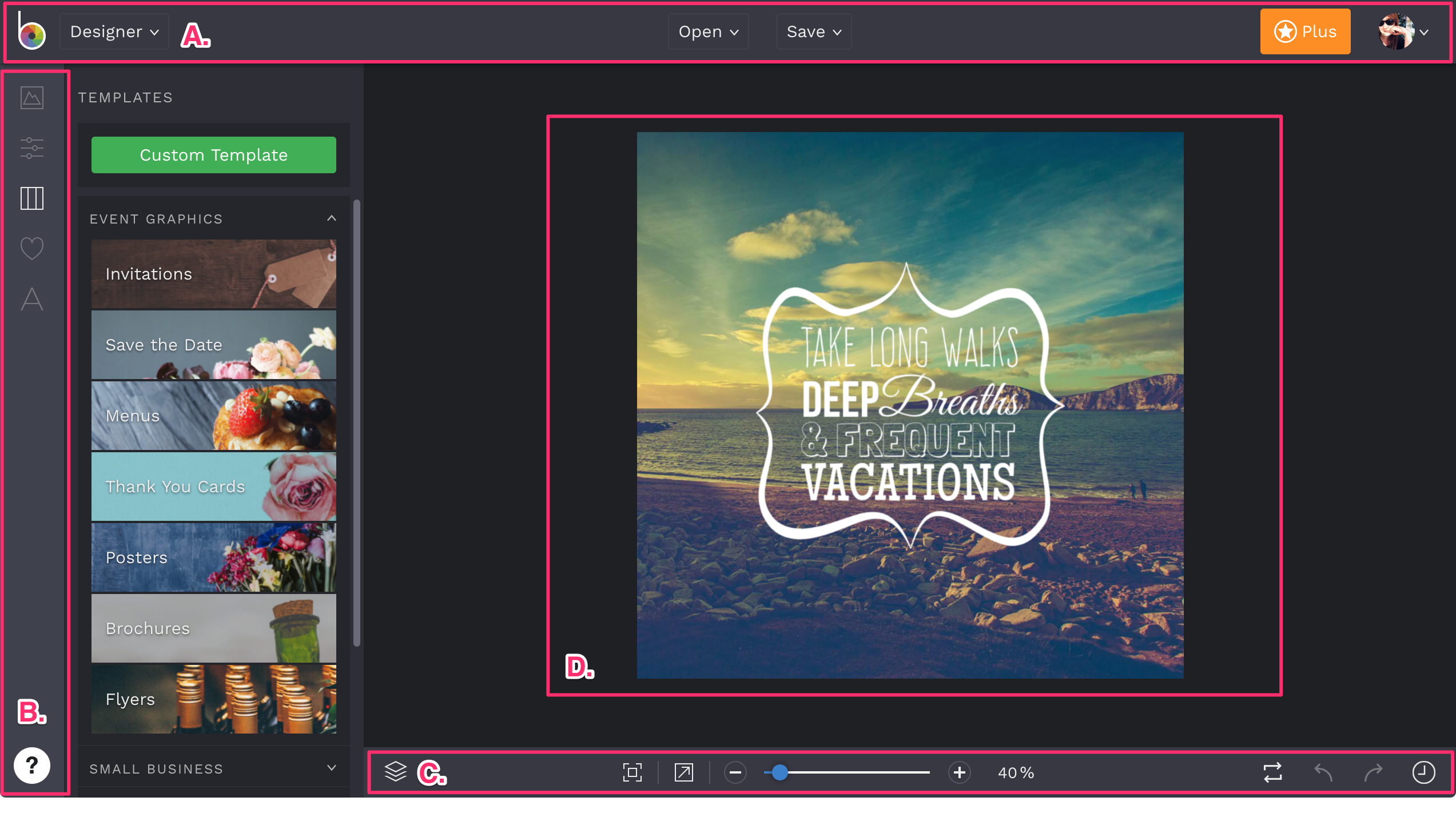Click the Custom Template button

(x=214, y=155)
